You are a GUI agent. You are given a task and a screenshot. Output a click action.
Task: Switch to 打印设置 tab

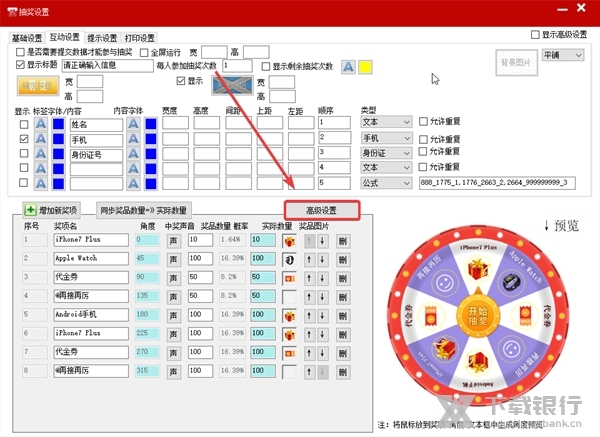140,38
